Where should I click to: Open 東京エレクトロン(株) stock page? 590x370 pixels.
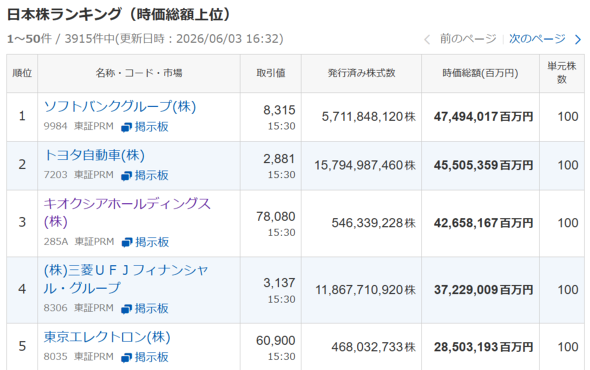[107, 337]
